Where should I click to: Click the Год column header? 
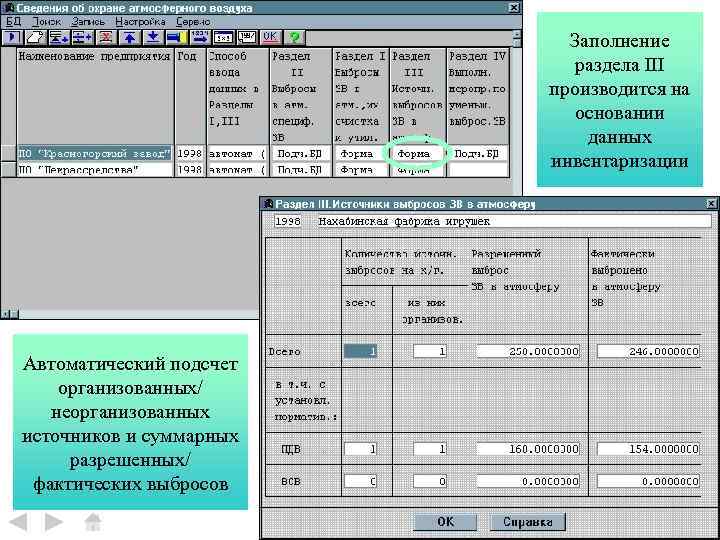click(190, 96)
